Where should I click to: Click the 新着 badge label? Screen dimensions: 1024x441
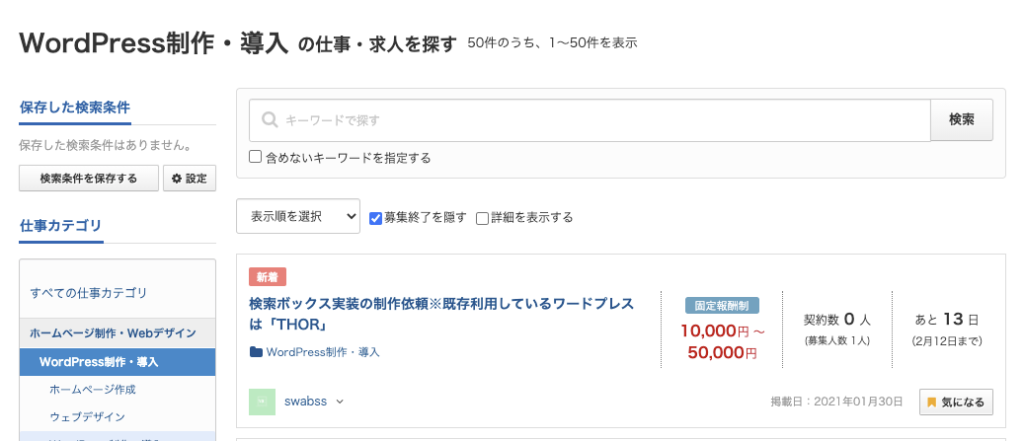tap(267, 277)
